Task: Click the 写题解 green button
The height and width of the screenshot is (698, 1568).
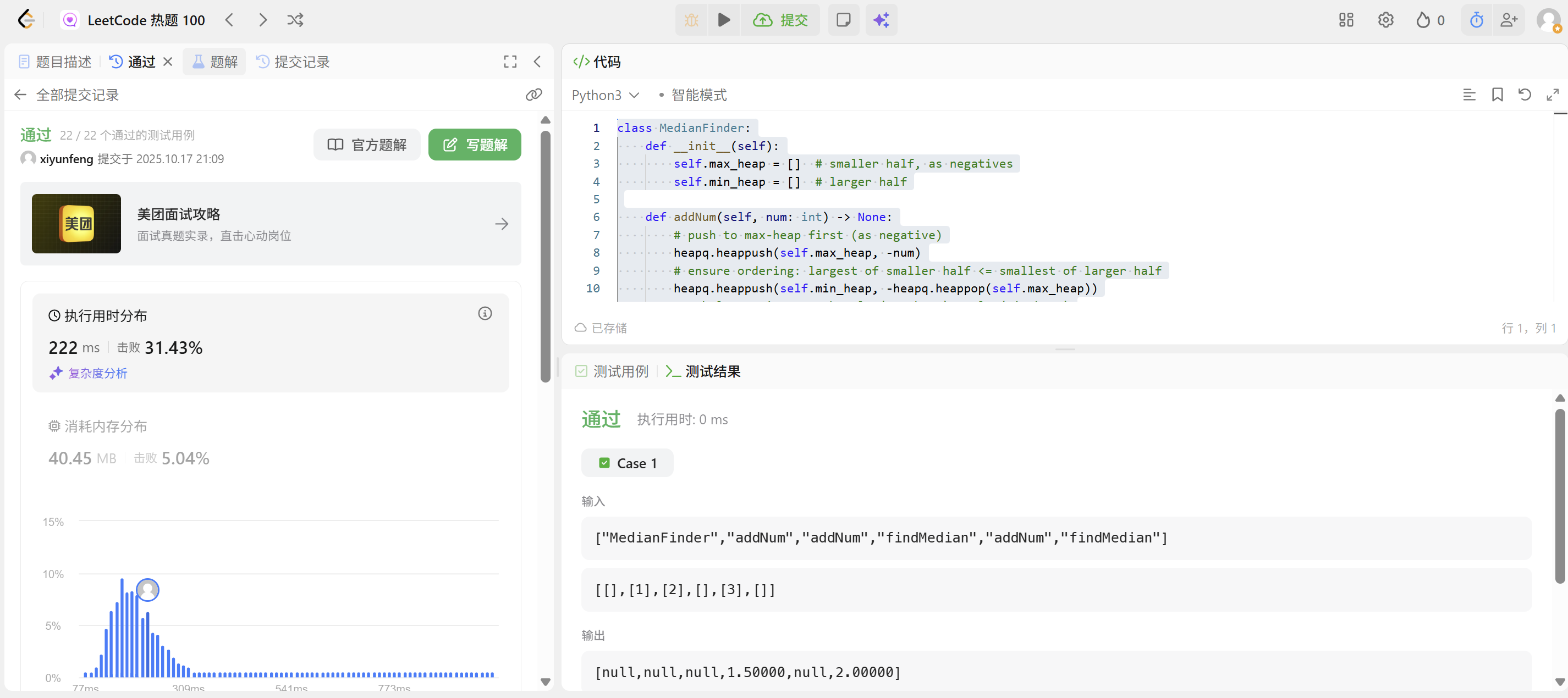Action: [475, 145]
